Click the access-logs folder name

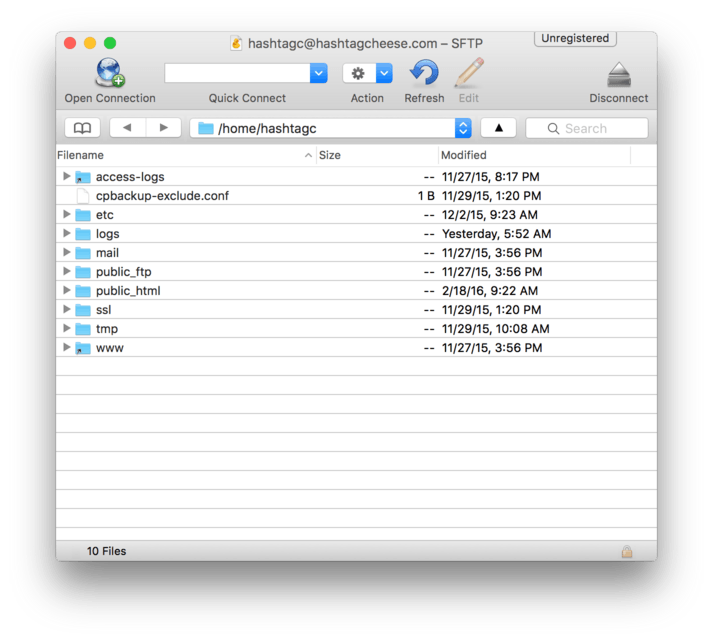tap(130, 177)
